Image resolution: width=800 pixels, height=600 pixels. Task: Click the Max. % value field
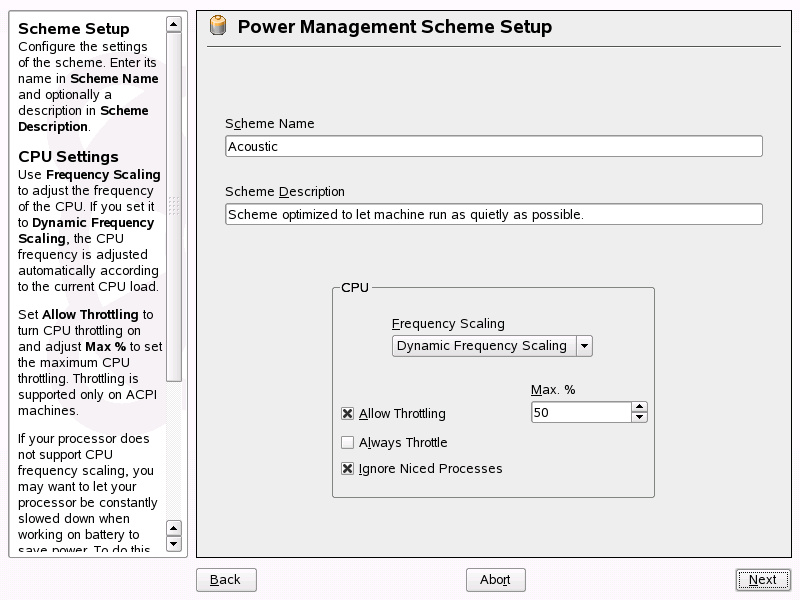581,412
